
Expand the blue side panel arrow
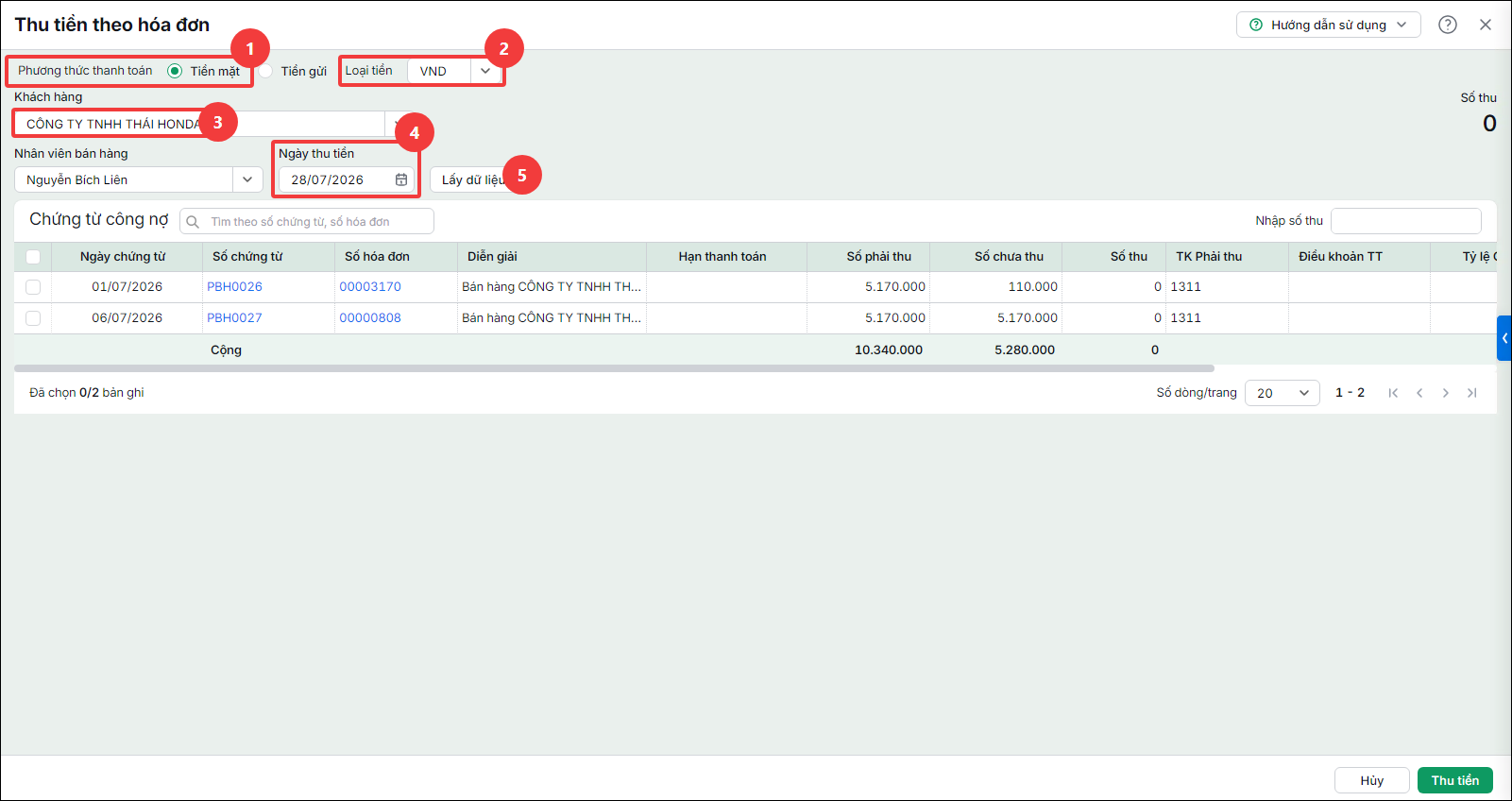pos(1504,338)
